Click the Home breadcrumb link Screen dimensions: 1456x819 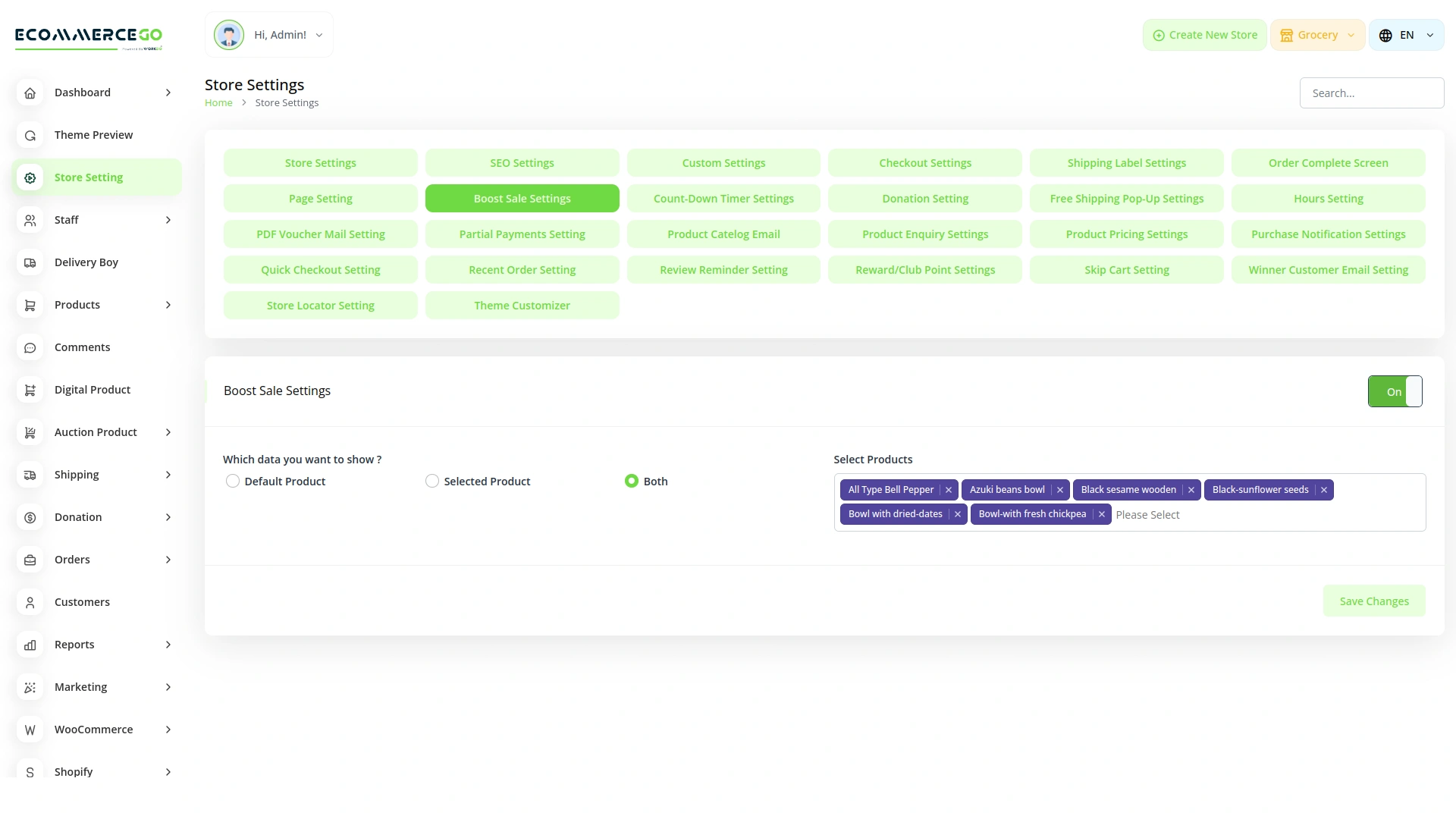(218, 102)
